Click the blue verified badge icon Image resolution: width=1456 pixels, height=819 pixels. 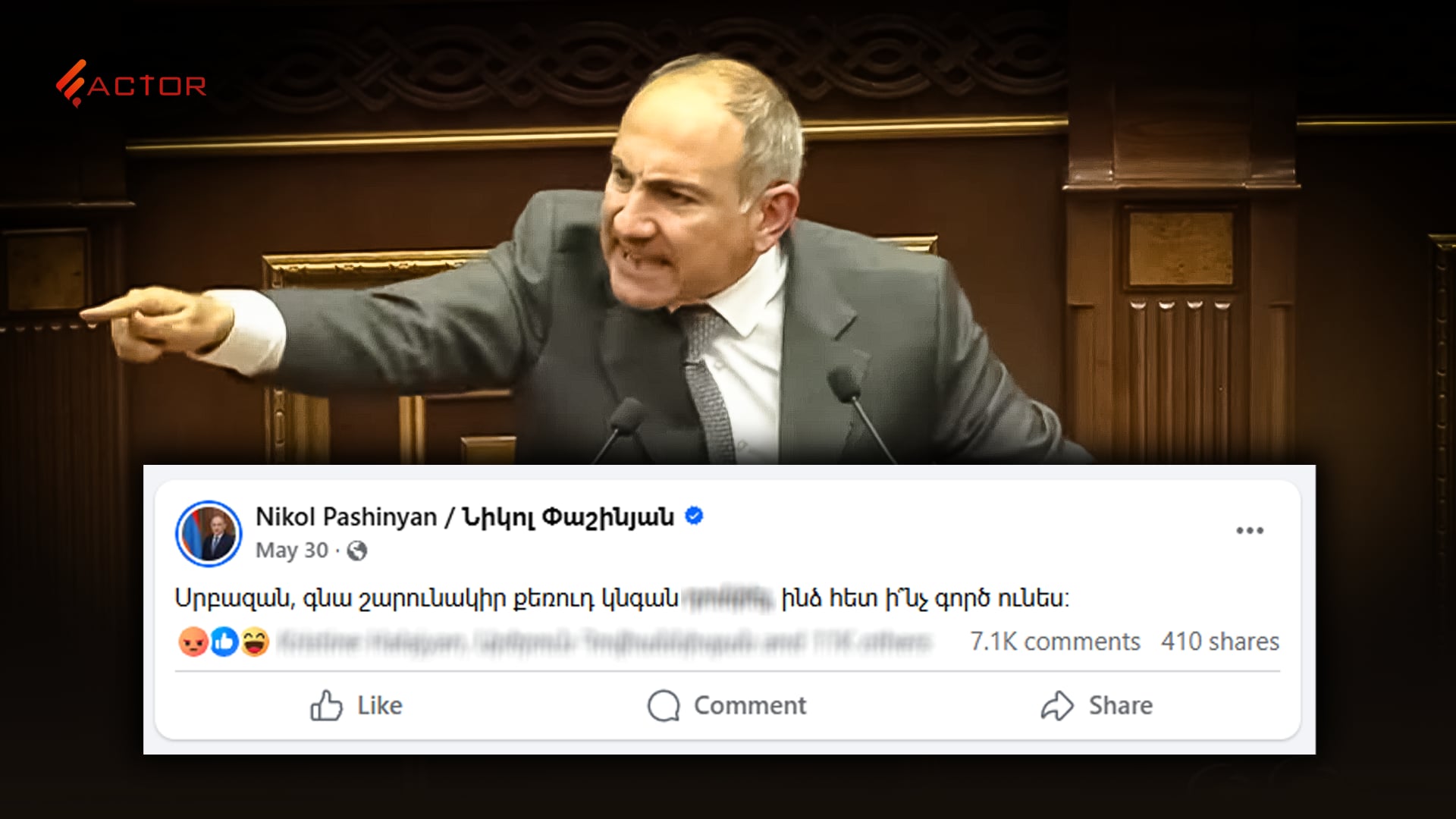point(694,516)
